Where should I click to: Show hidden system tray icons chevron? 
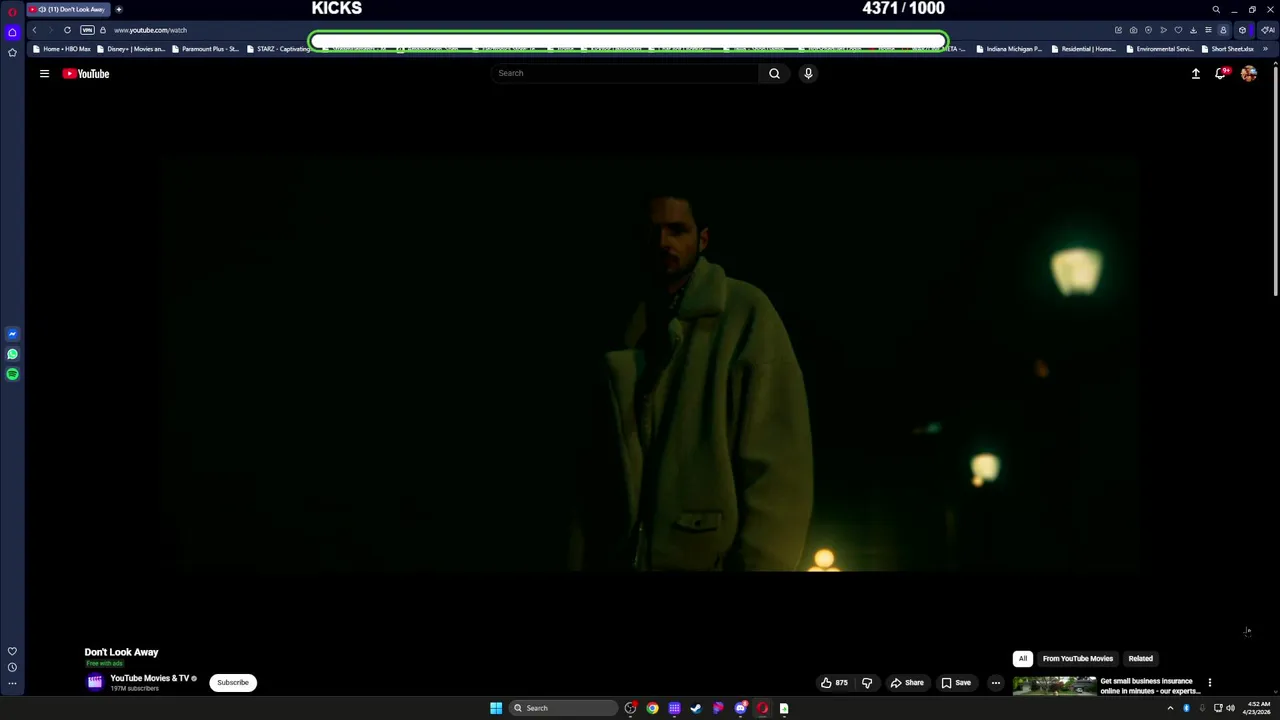(1170, 708)
